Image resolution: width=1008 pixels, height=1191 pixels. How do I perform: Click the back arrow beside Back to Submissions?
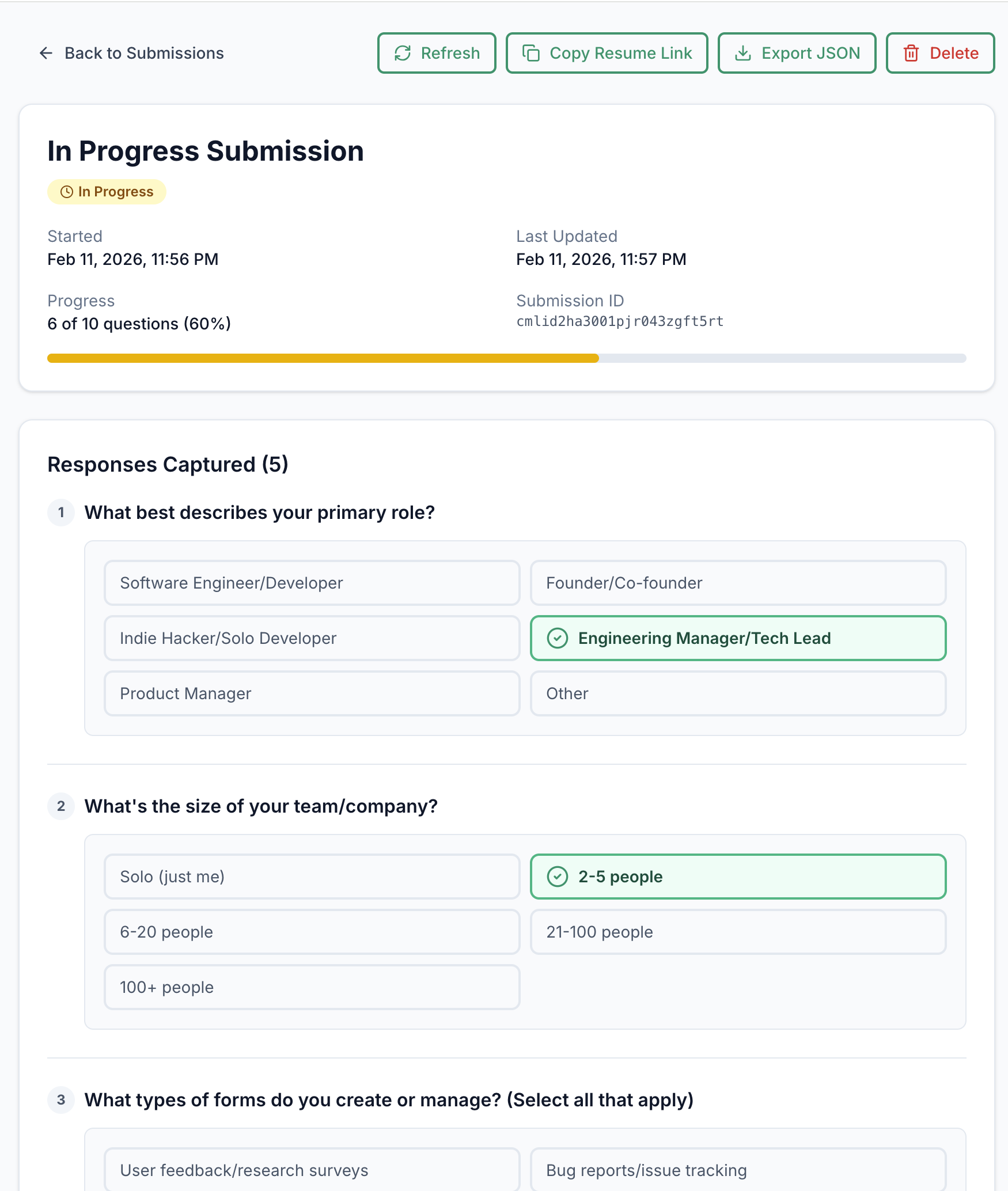point(47,53)
